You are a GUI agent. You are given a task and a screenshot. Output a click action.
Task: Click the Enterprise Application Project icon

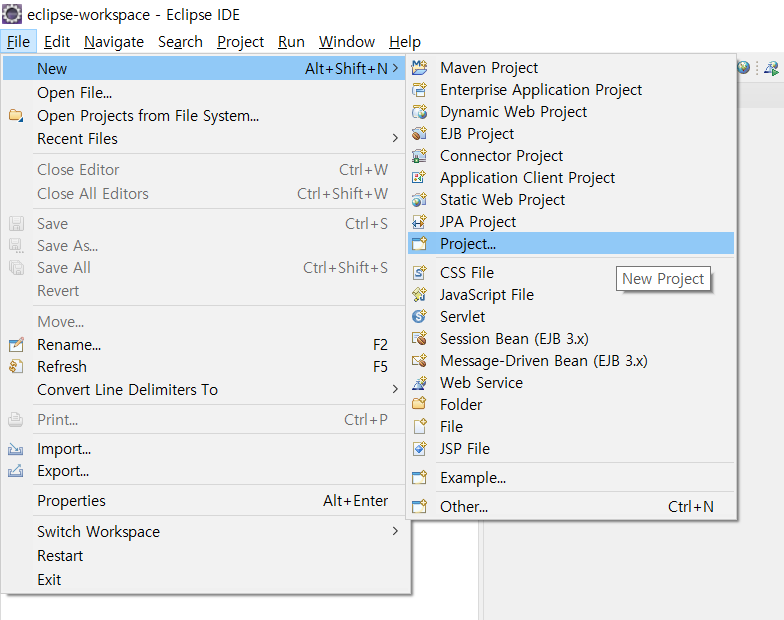pos(420,90)
